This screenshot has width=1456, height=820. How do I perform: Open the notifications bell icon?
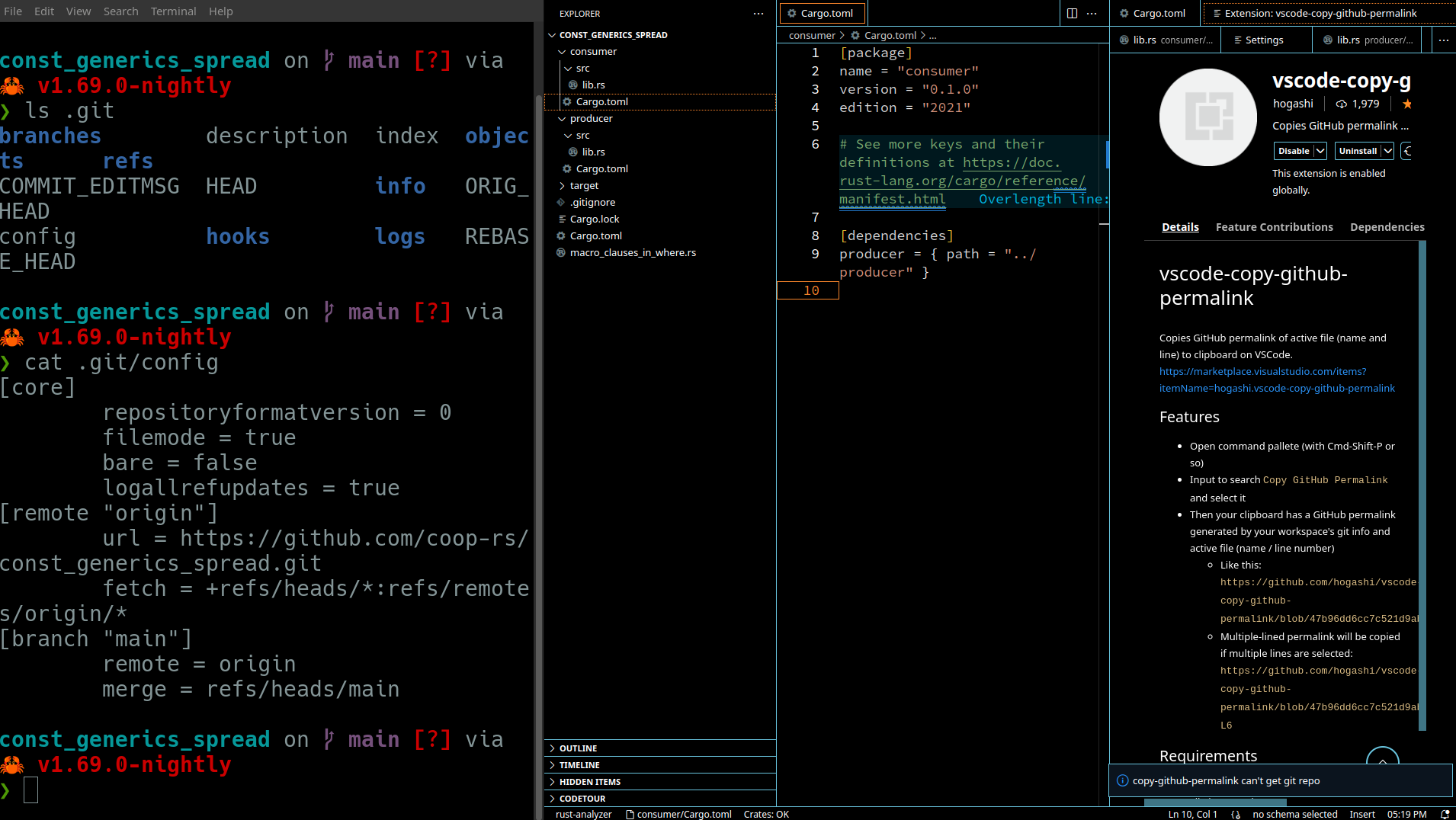click(1444, 814)
